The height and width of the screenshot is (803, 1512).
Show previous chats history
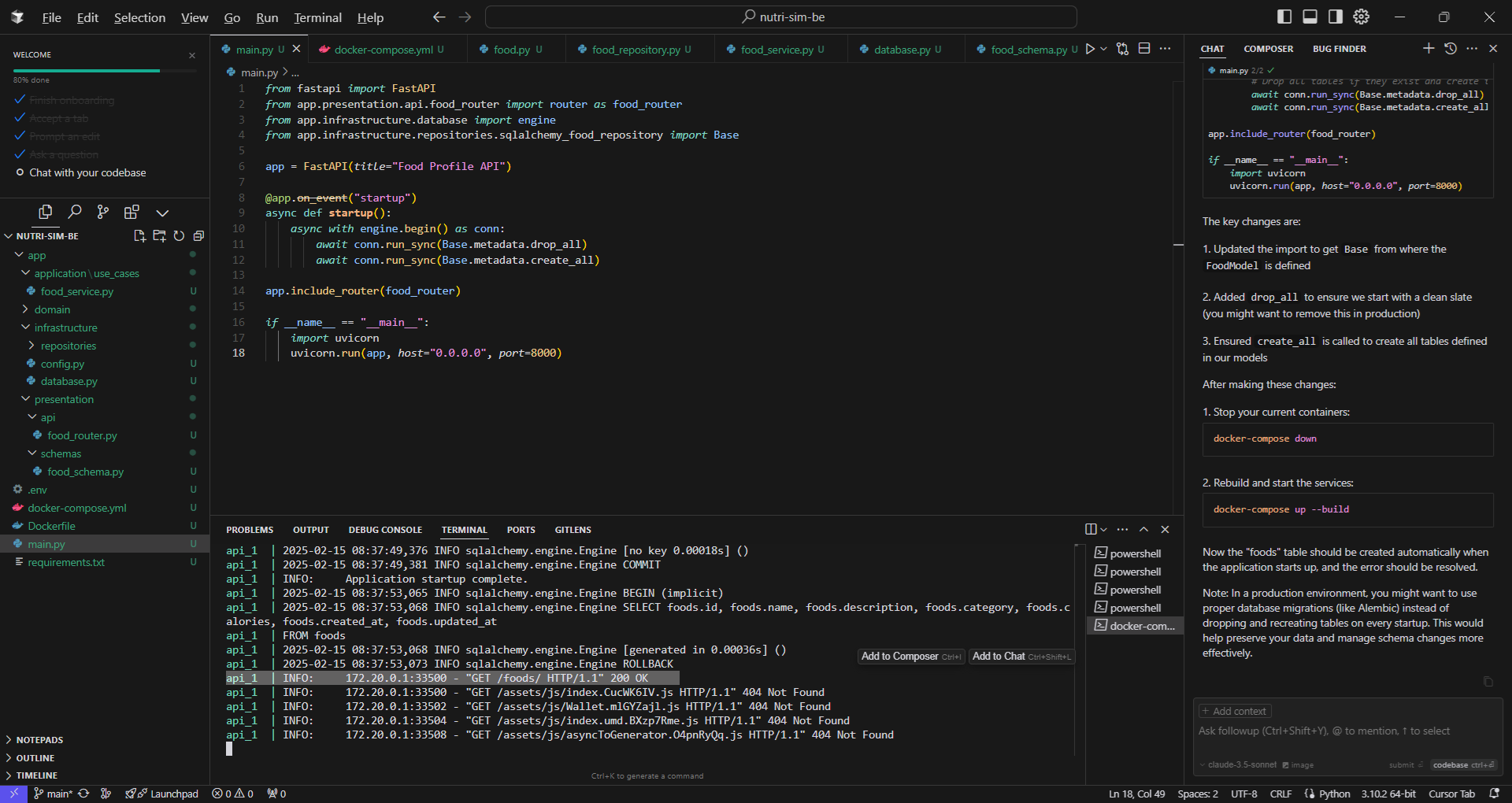(x=1451, y=48)
